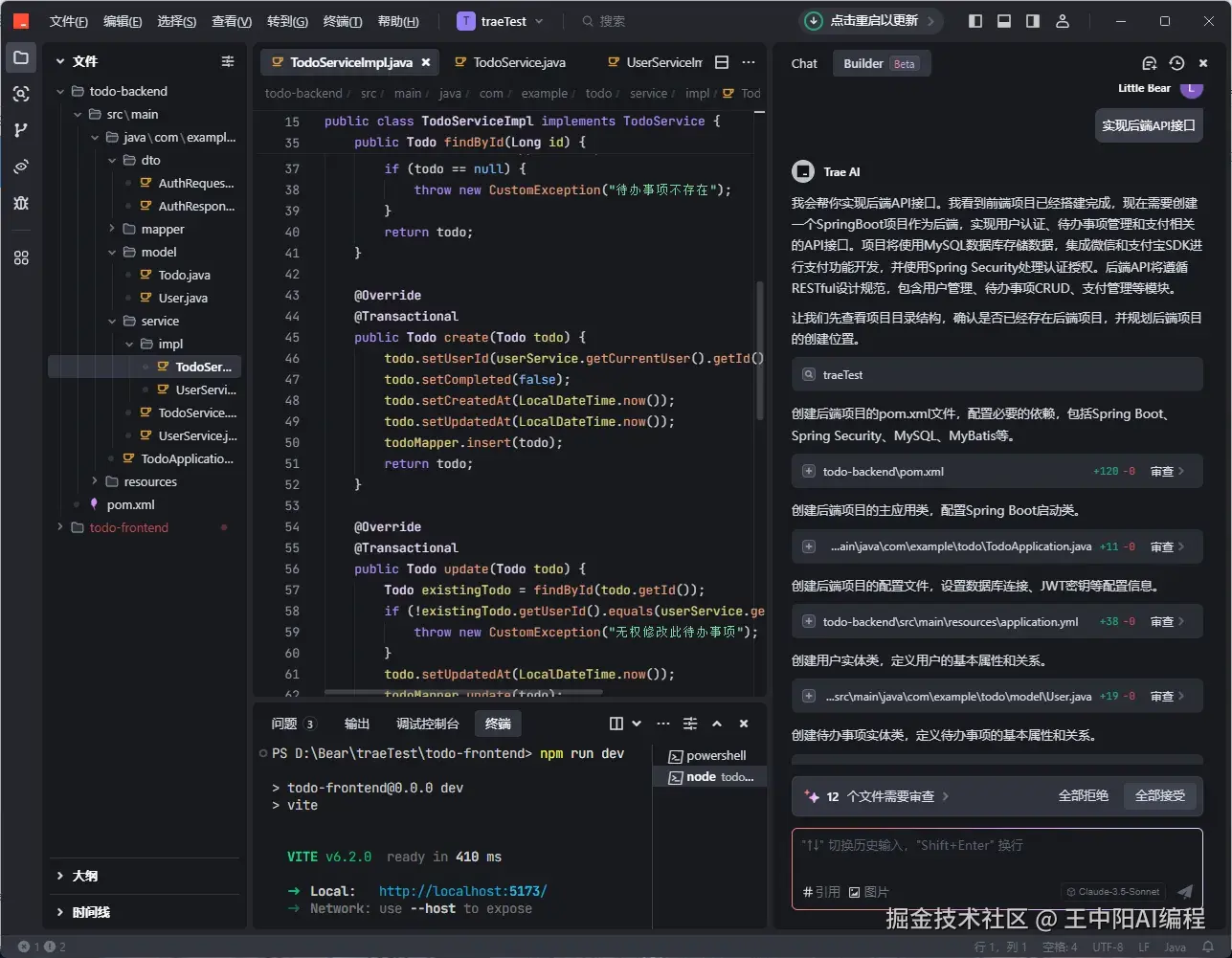Split the terminal panel icon
The width and height of the screenshot is (1232, 958).
[616, 724]
